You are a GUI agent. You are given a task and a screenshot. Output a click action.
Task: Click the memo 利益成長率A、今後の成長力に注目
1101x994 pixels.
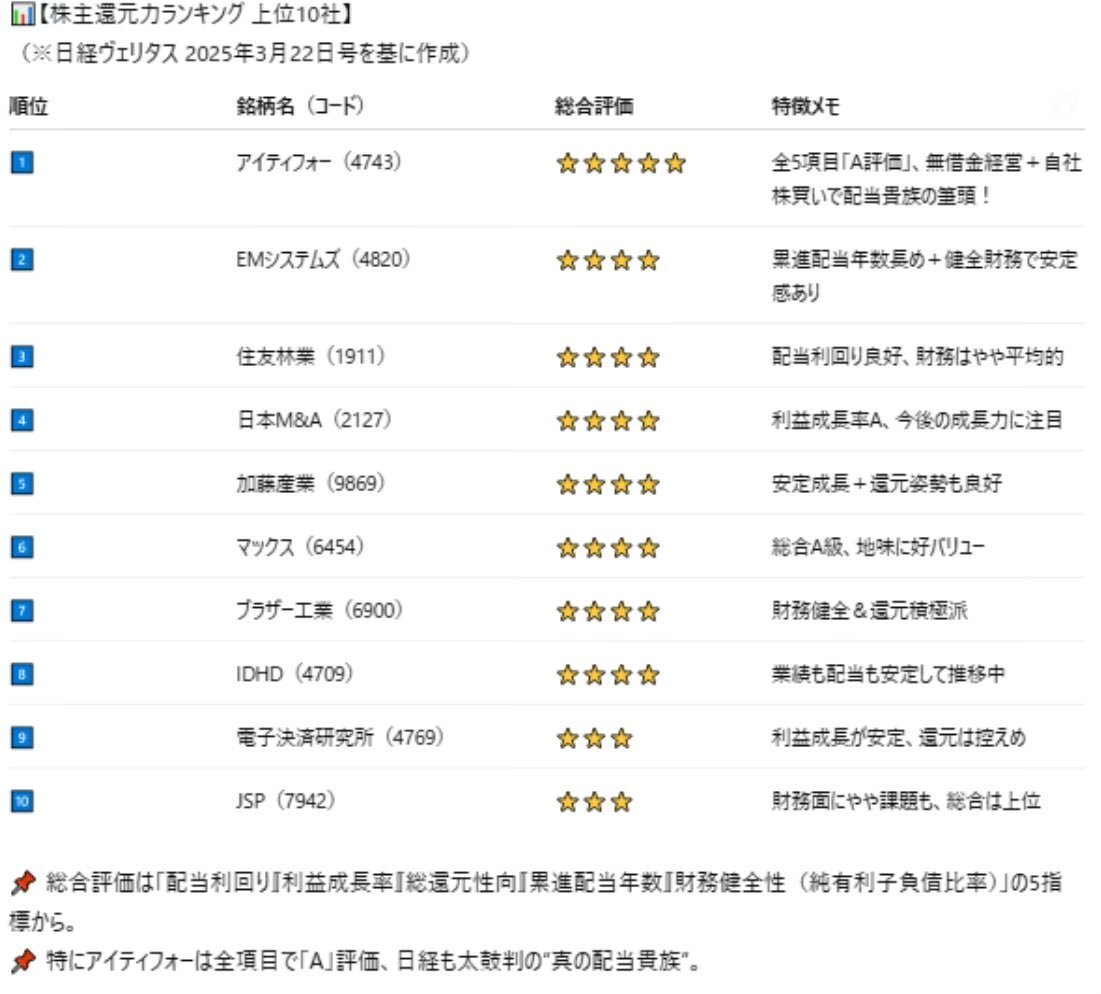(917, 420)
